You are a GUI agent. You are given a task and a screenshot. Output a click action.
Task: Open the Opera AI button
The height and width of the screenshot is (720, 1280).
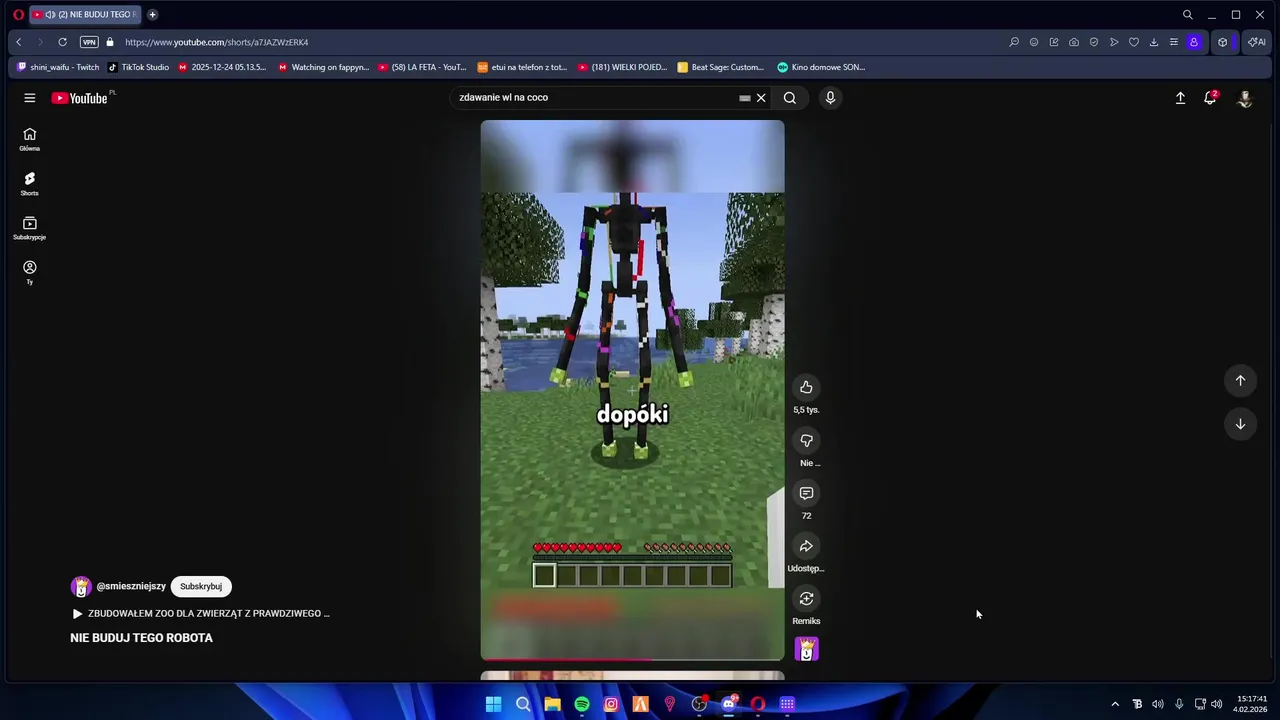point(1257,42)
